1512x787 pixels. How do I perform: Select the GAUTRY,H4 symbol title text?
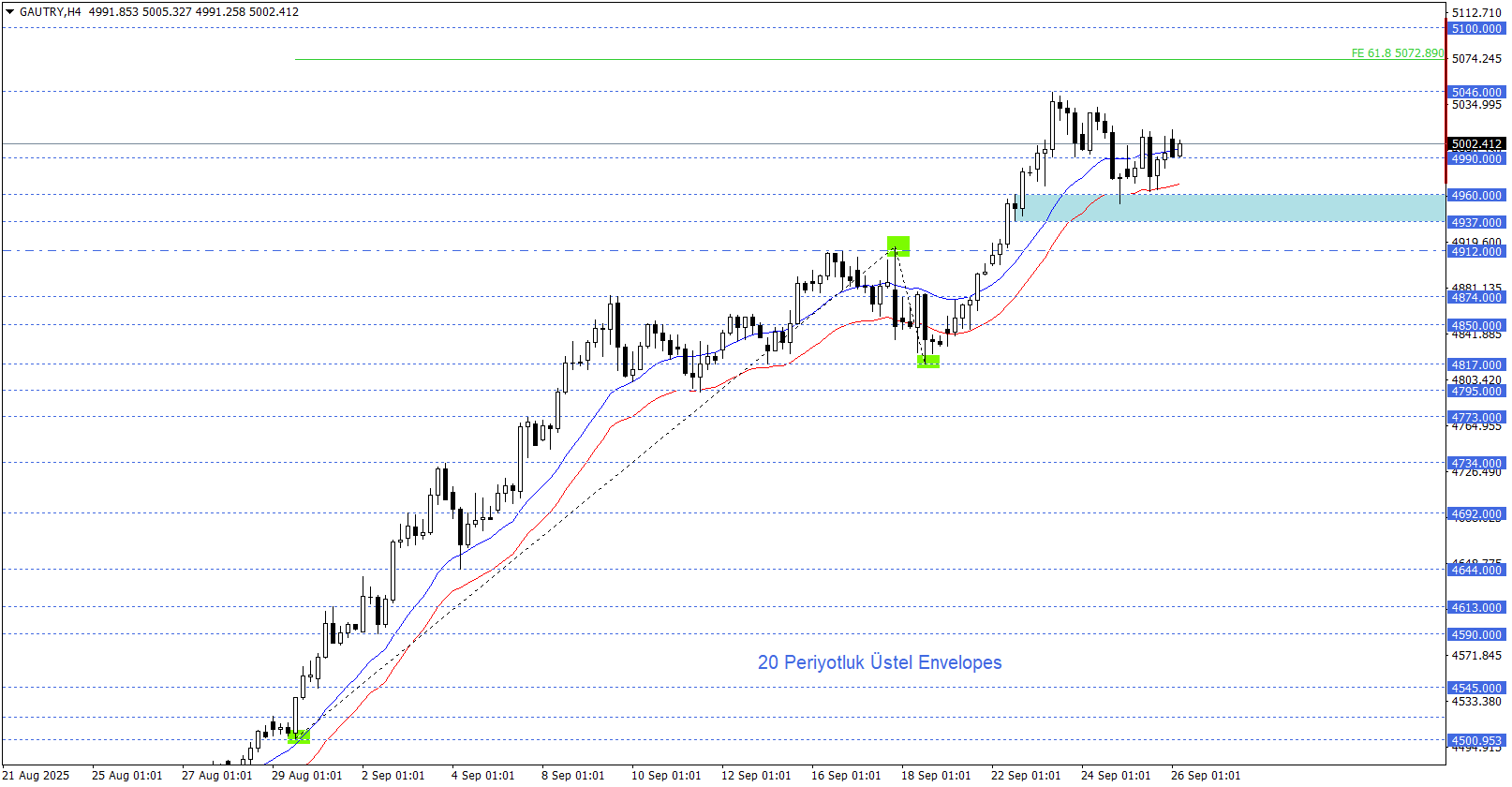pyautogui.click(x=51, y=12)
